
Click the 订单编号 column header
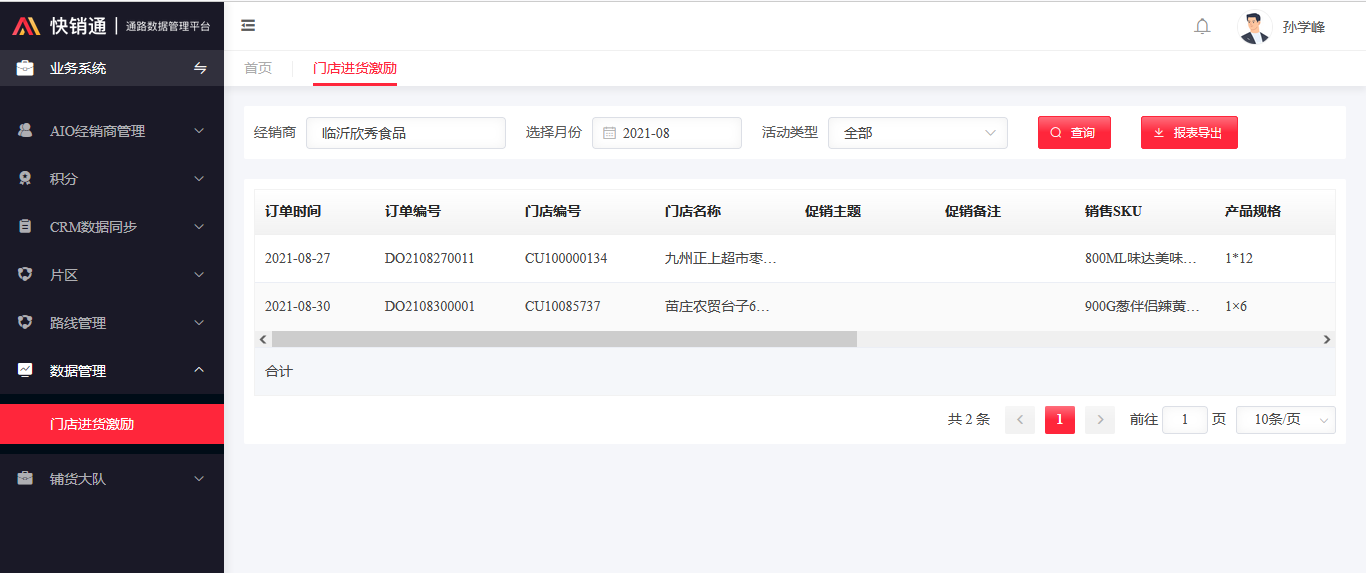[413, 211]
